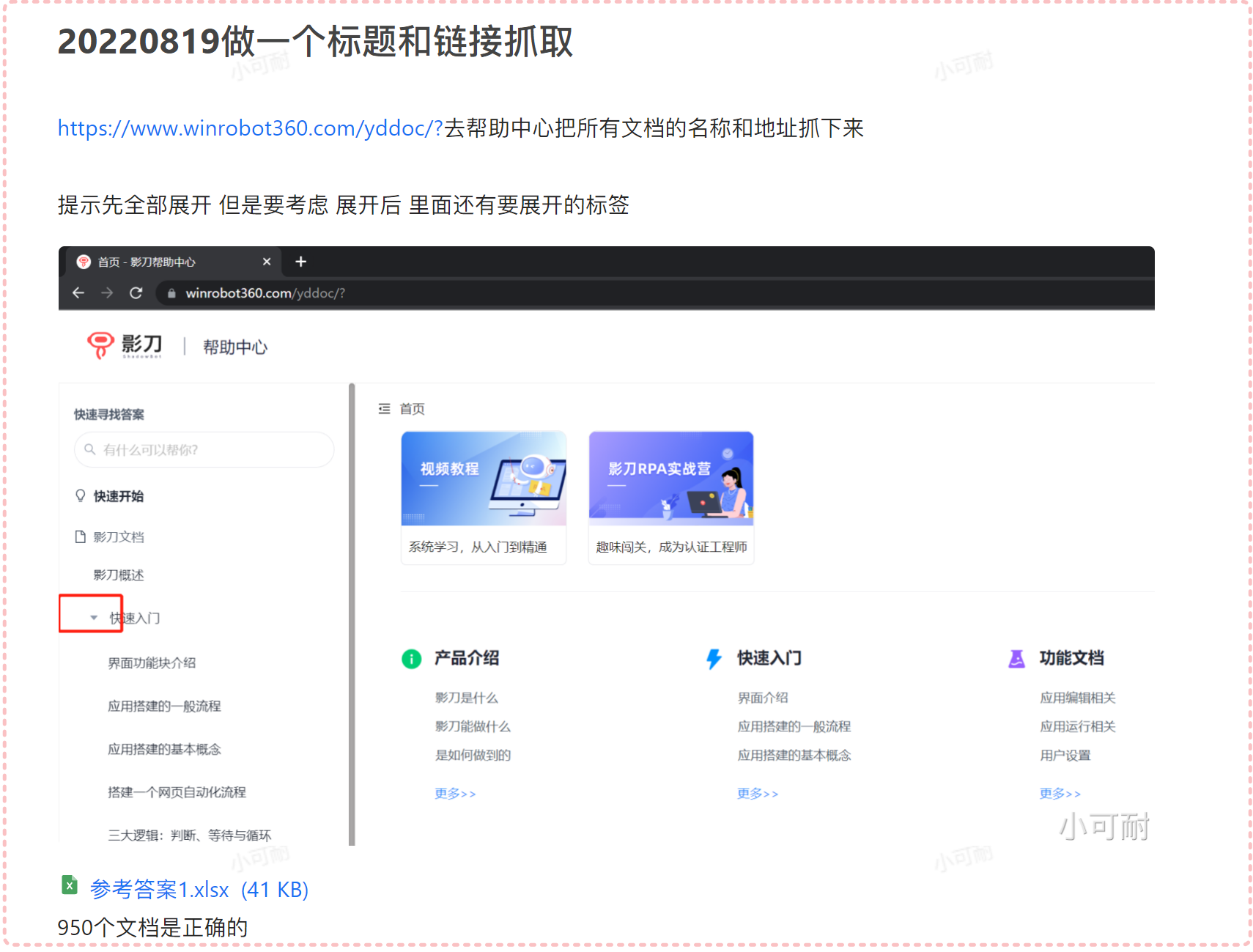
Task: Click the 产品介绍 section heading
Action: (x=467, y=658)
